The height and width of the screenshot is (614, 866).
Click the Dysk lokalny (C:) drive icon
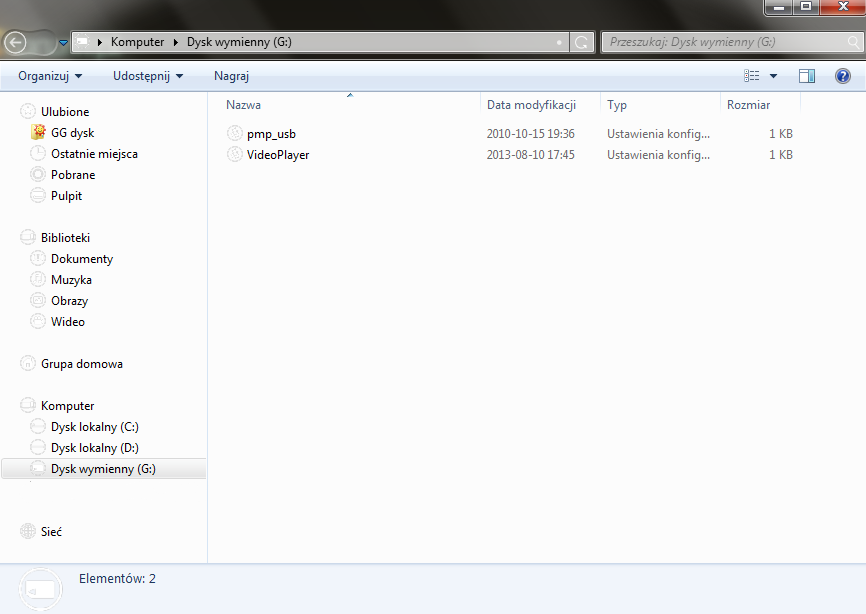click(38, 426)
